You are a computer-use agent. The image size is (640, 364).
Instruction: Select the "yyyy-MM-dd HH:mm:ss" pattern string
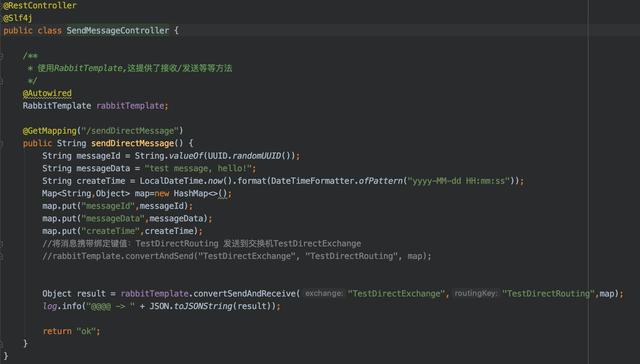(x=458, y=181)
